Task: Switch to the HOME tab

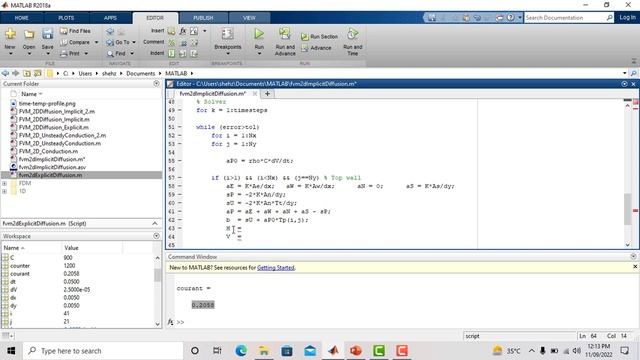Action: pyautogui.click(x=21, y=18)
